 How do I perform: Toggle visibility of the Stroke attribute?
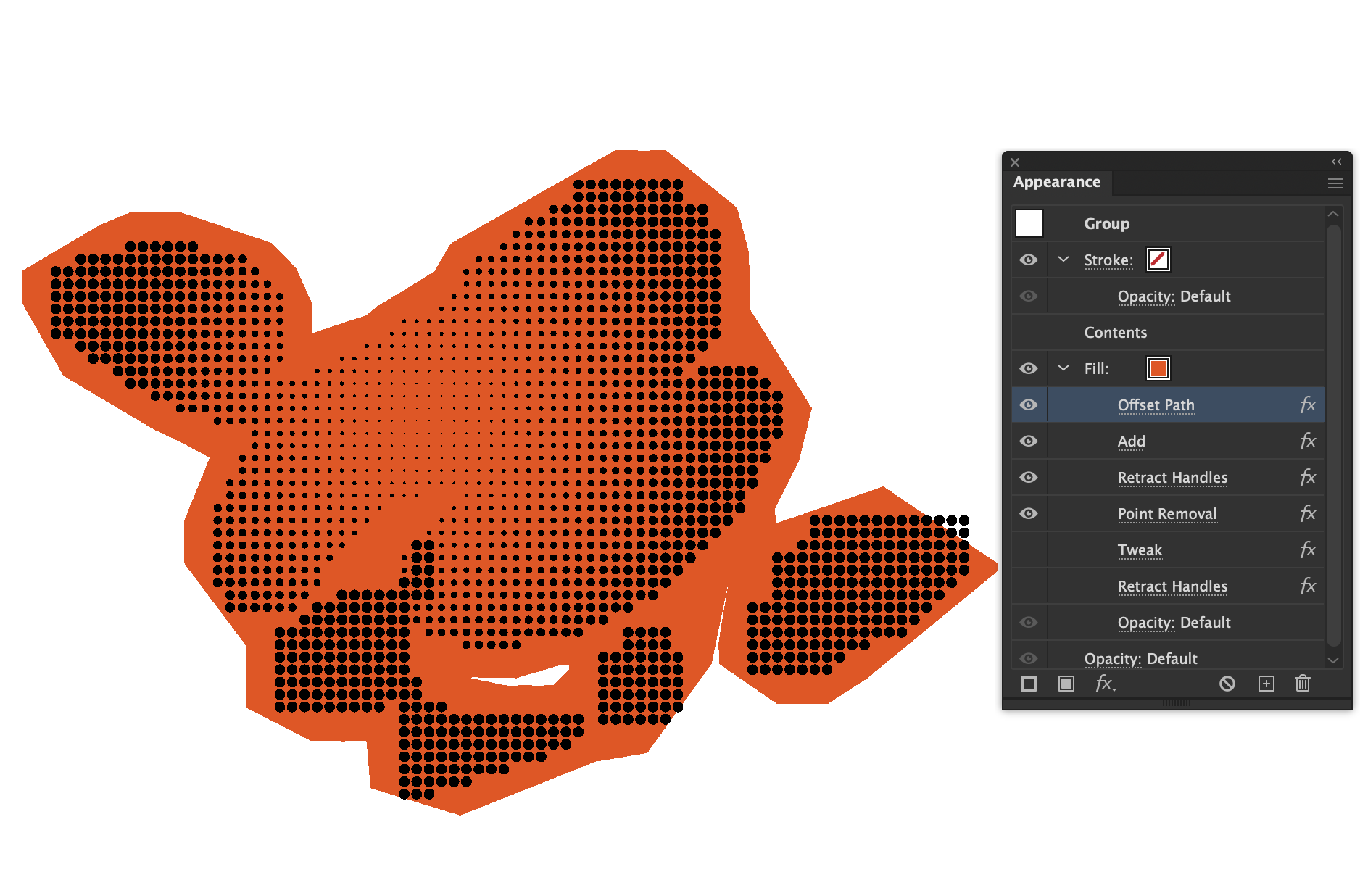tap(1029, 260)
